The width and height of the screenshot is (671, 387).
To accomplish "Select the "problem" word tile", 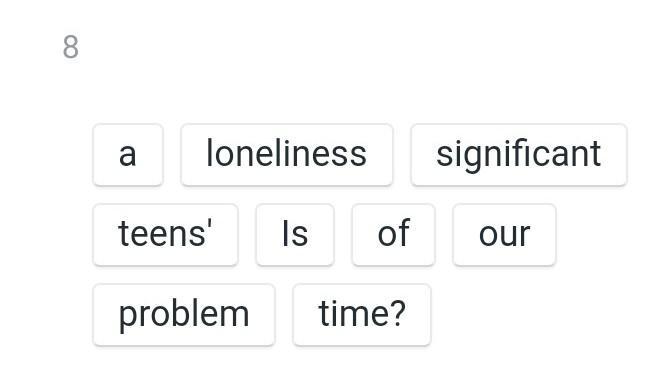I will point(184,315).
